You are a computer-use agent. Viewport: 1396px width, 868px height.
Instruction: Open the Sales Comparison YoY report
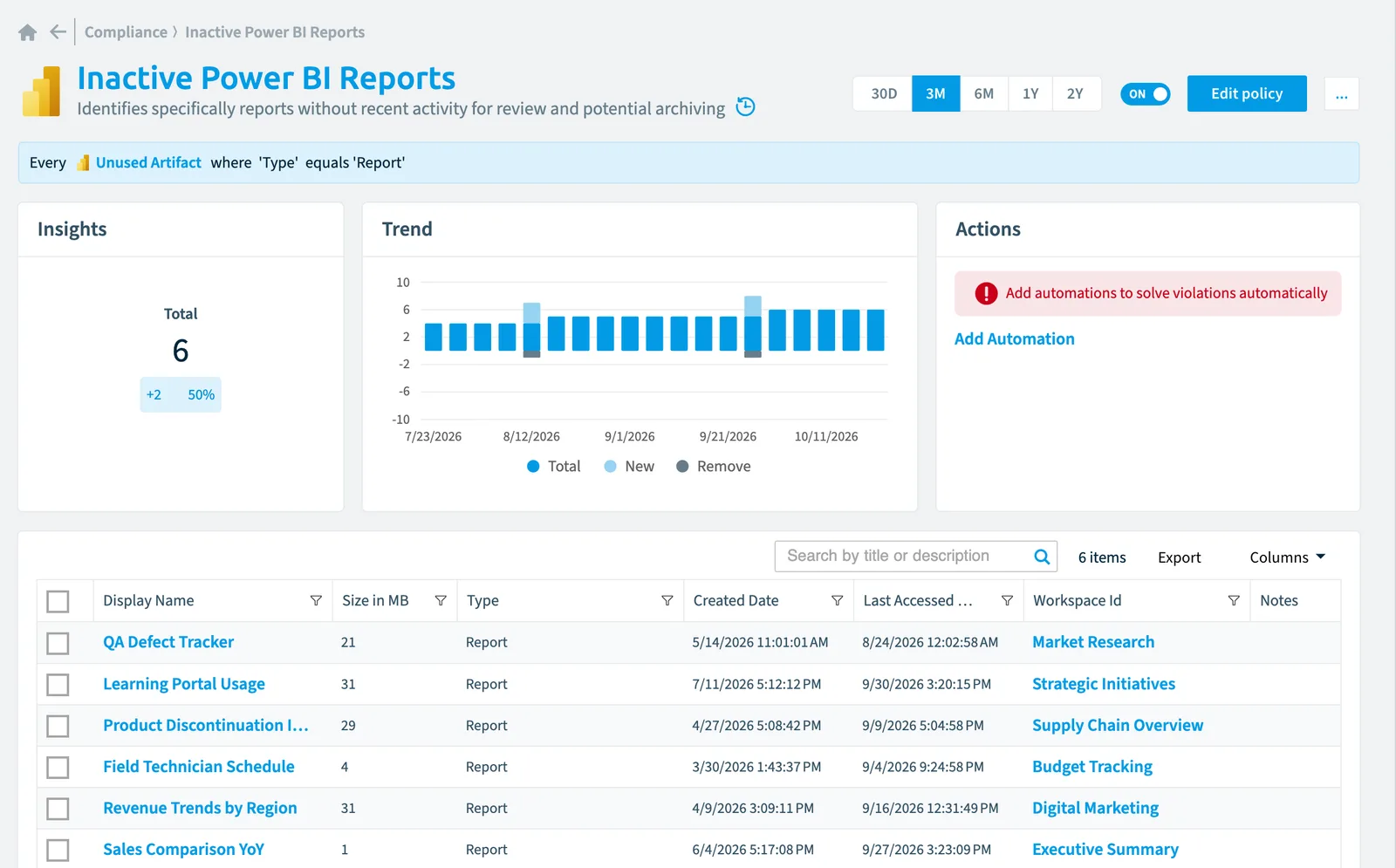tap(183, 850)
